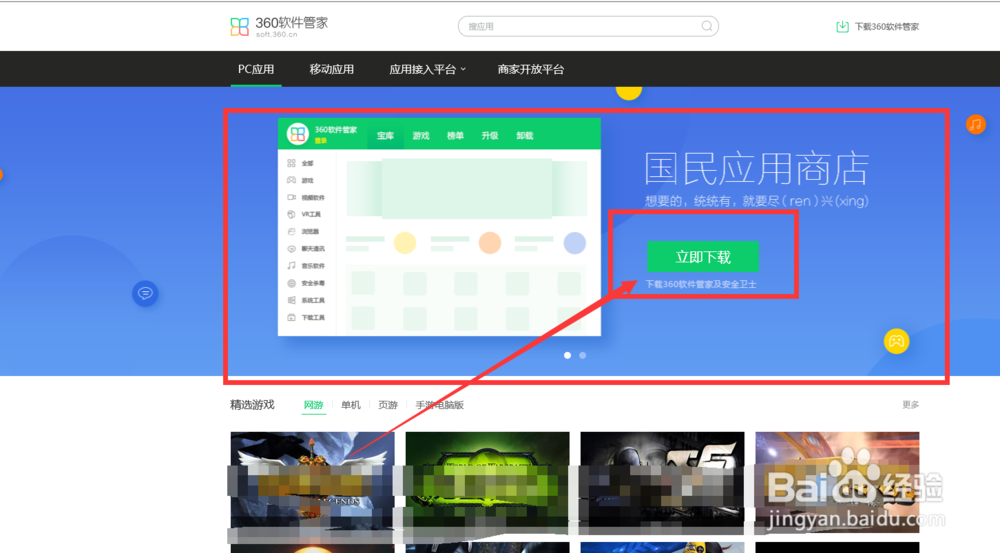Screen dimensions: 1000x553
Task: Select the 页游 games tab
Action: tap(388, 405)
